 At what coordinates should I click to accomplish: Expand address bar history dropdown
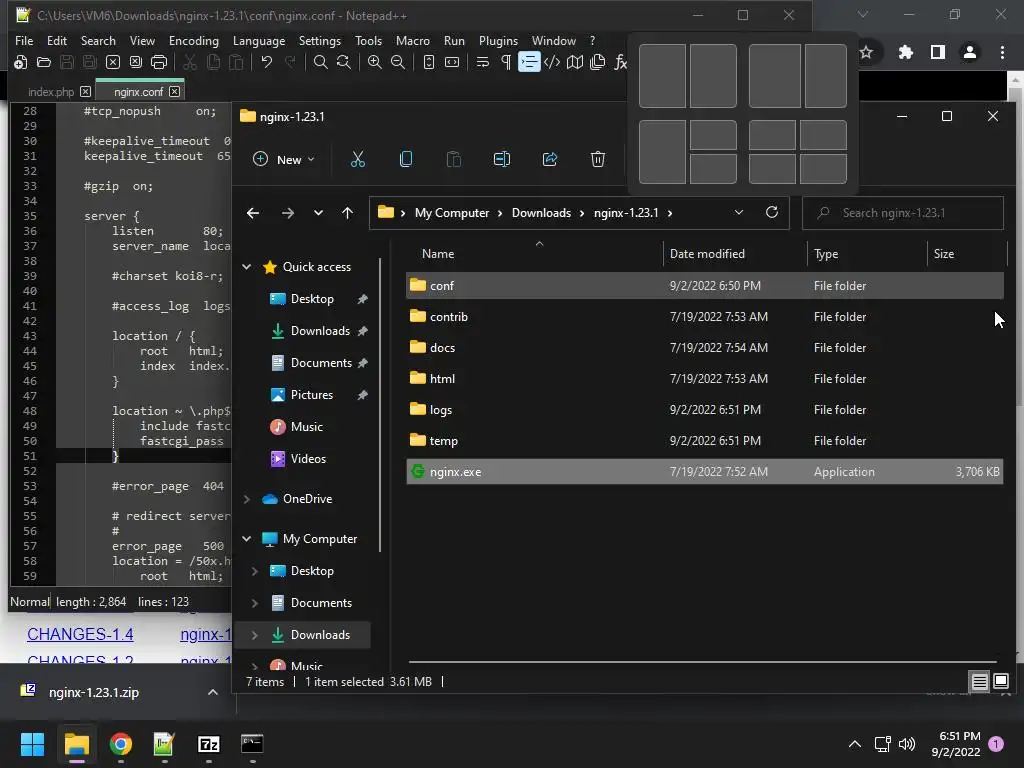[739, 213]
